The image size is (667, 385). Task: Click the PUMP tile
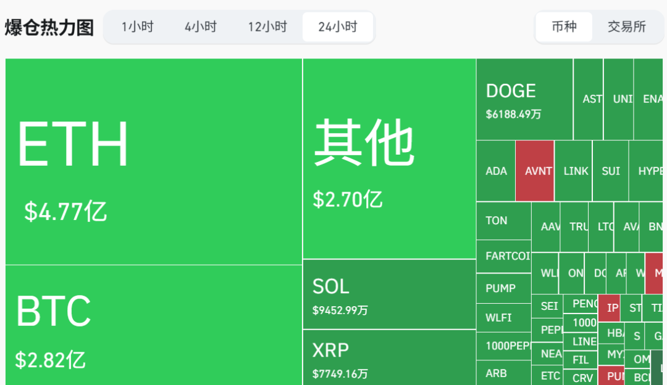coord(504,288)
